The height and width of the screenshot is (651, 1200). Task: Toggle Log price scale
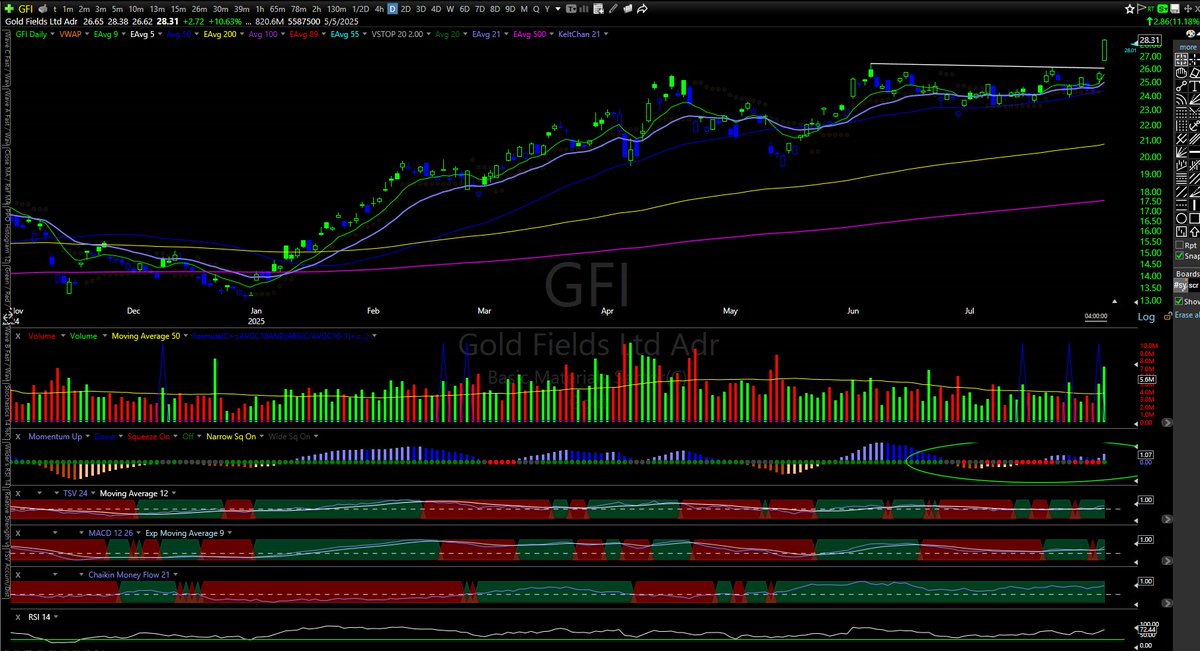pos(1146,317)
